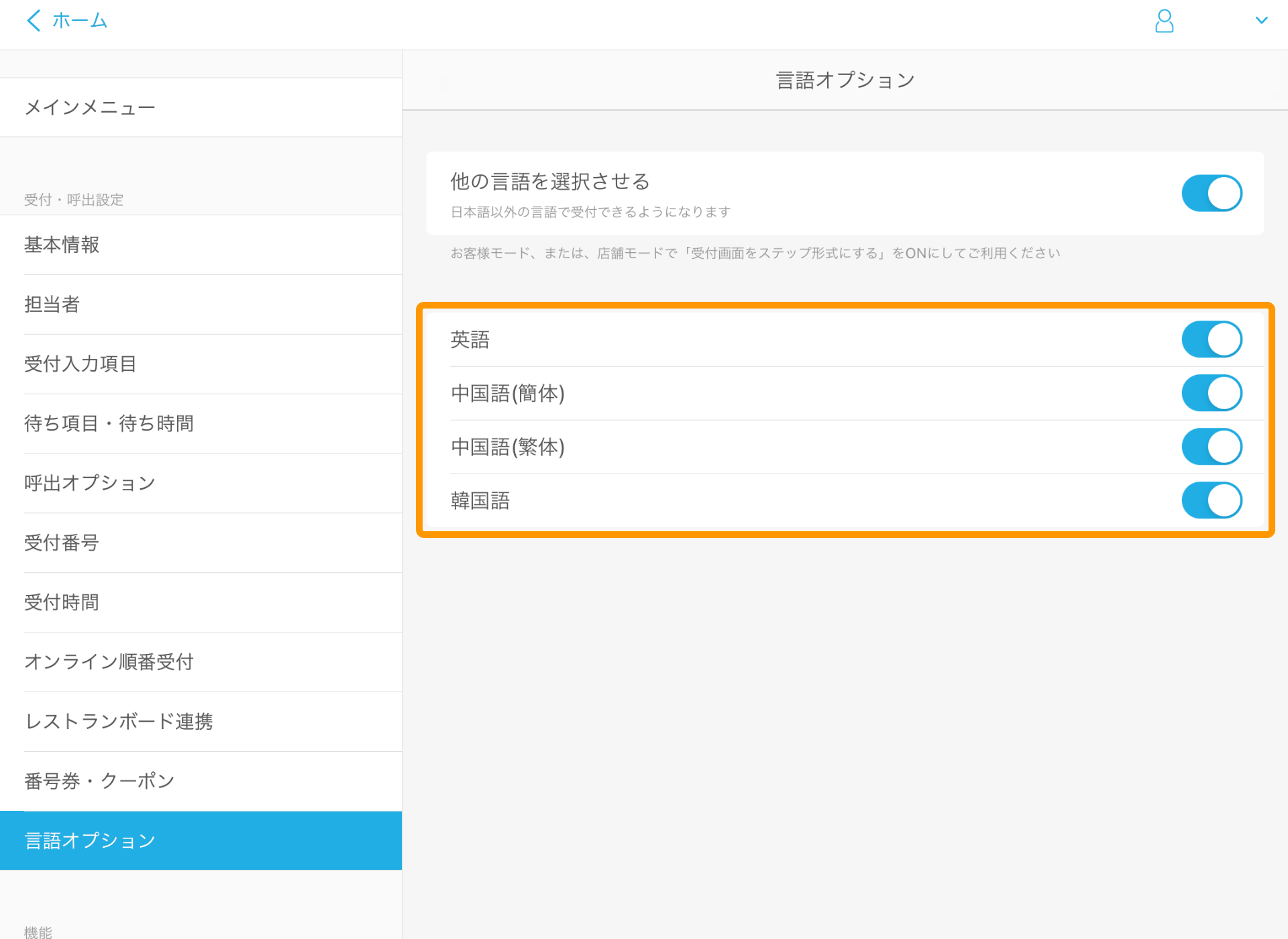Click the 日本語以外の言語で受付 description text
This screenshot has height=939, width=1288.
pyautogui.click(x=590, y=212)
